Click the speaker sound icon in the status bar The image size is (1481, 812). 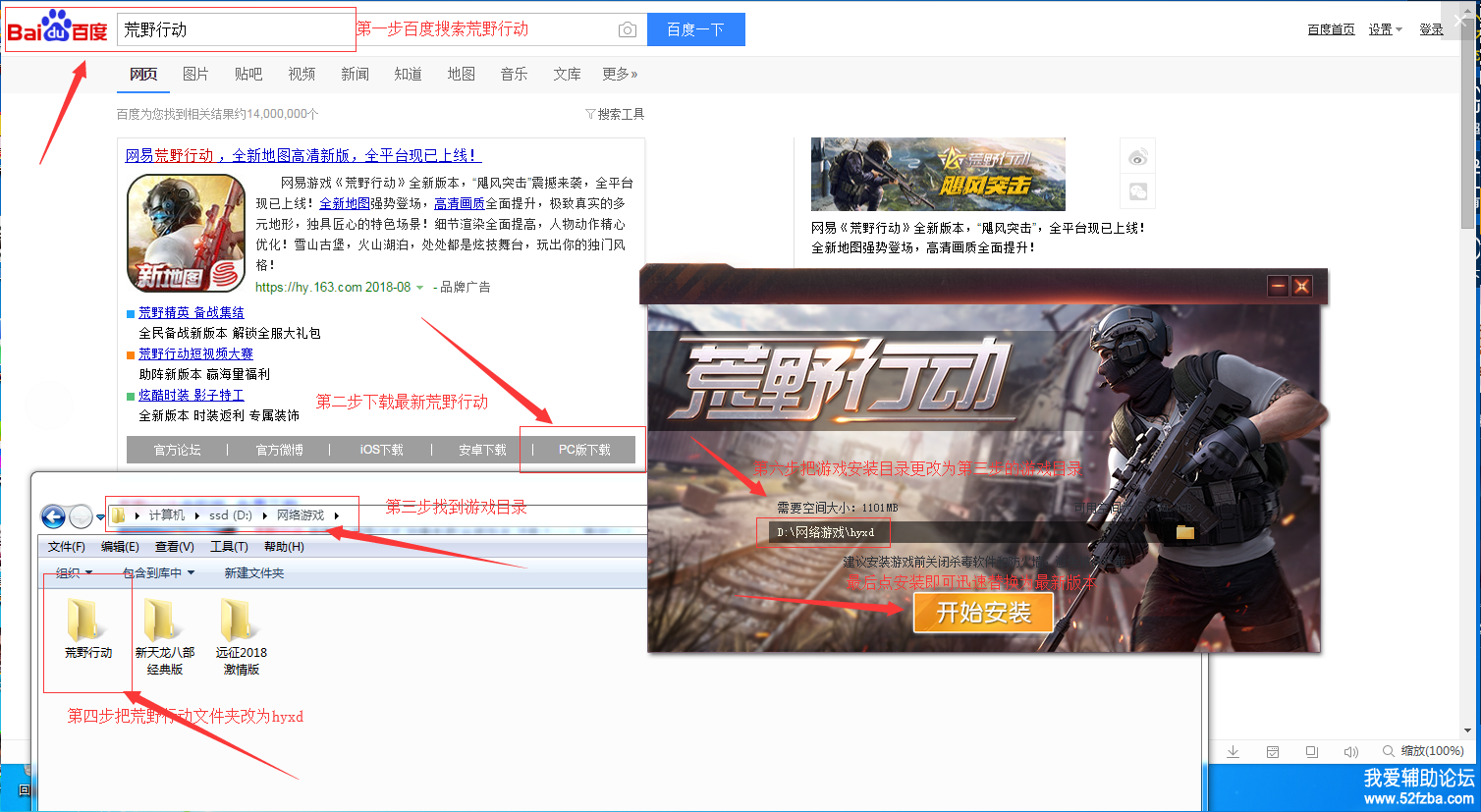(x=1350, y=752)
